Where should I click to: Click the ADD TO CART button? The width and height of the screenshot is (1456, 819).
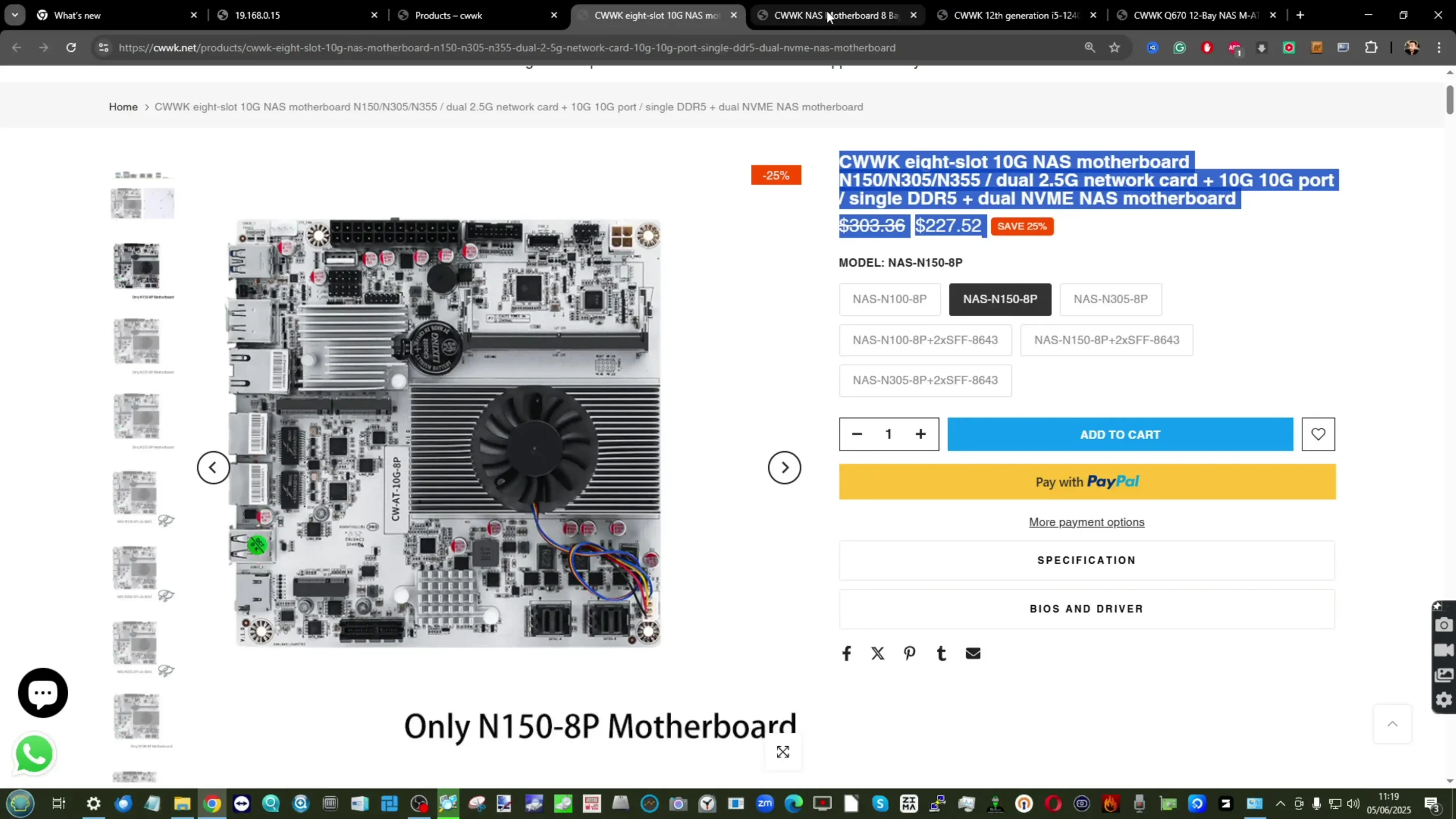pyautogui.click(x=1120, y=435)
